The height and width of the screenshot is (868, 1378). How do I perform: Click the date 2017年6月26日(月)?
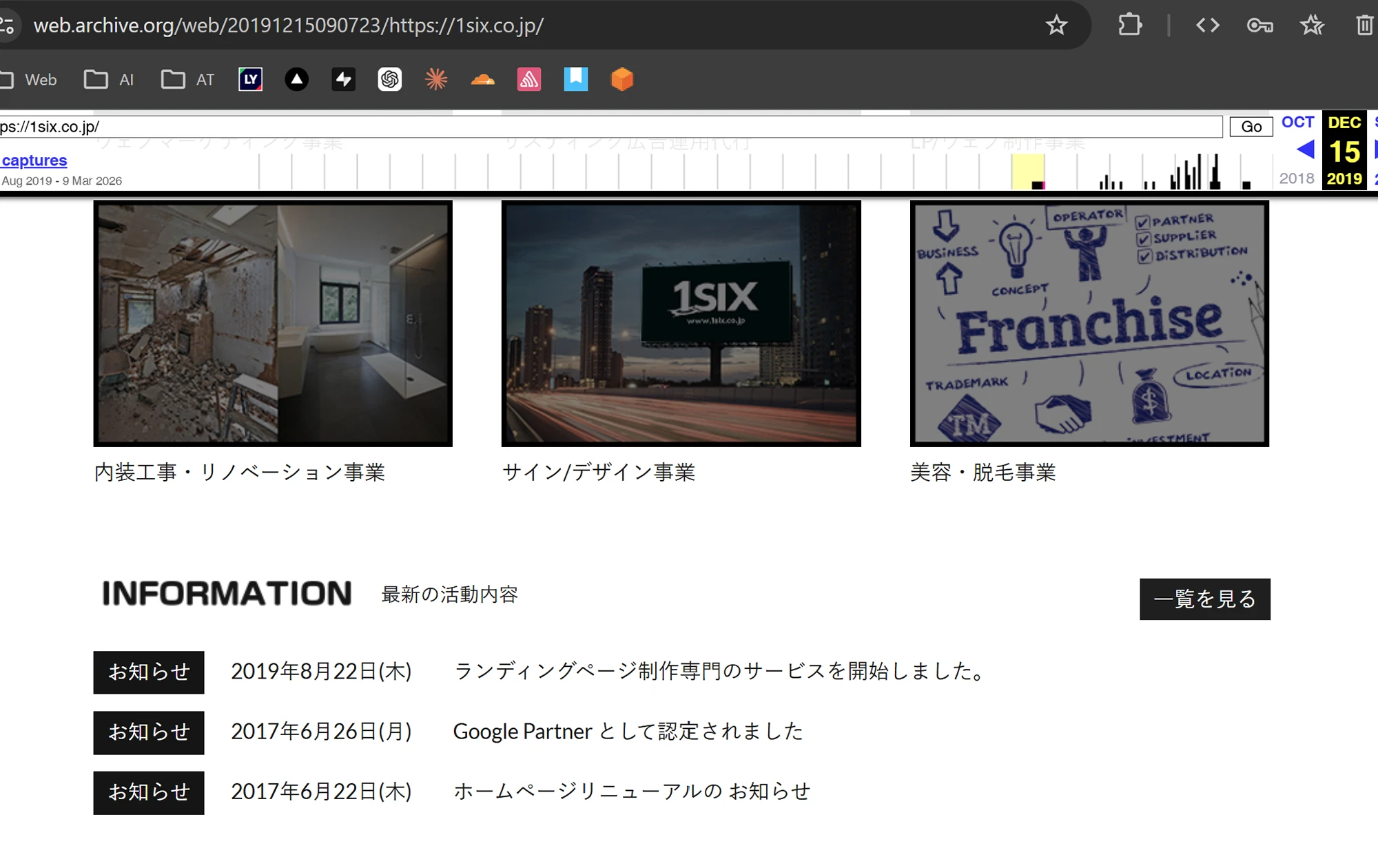(x=321, y=732)
